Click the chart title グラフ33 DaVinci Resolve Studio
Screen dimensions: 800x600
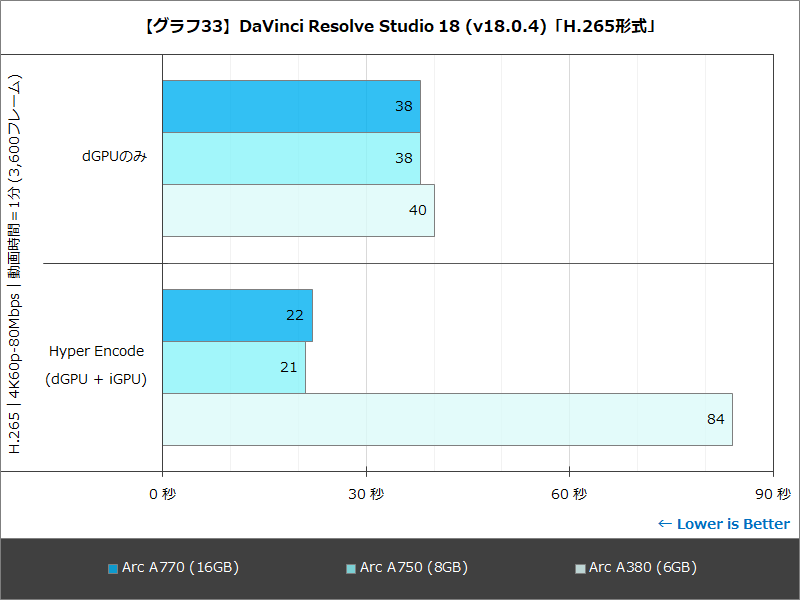point(399,27)
